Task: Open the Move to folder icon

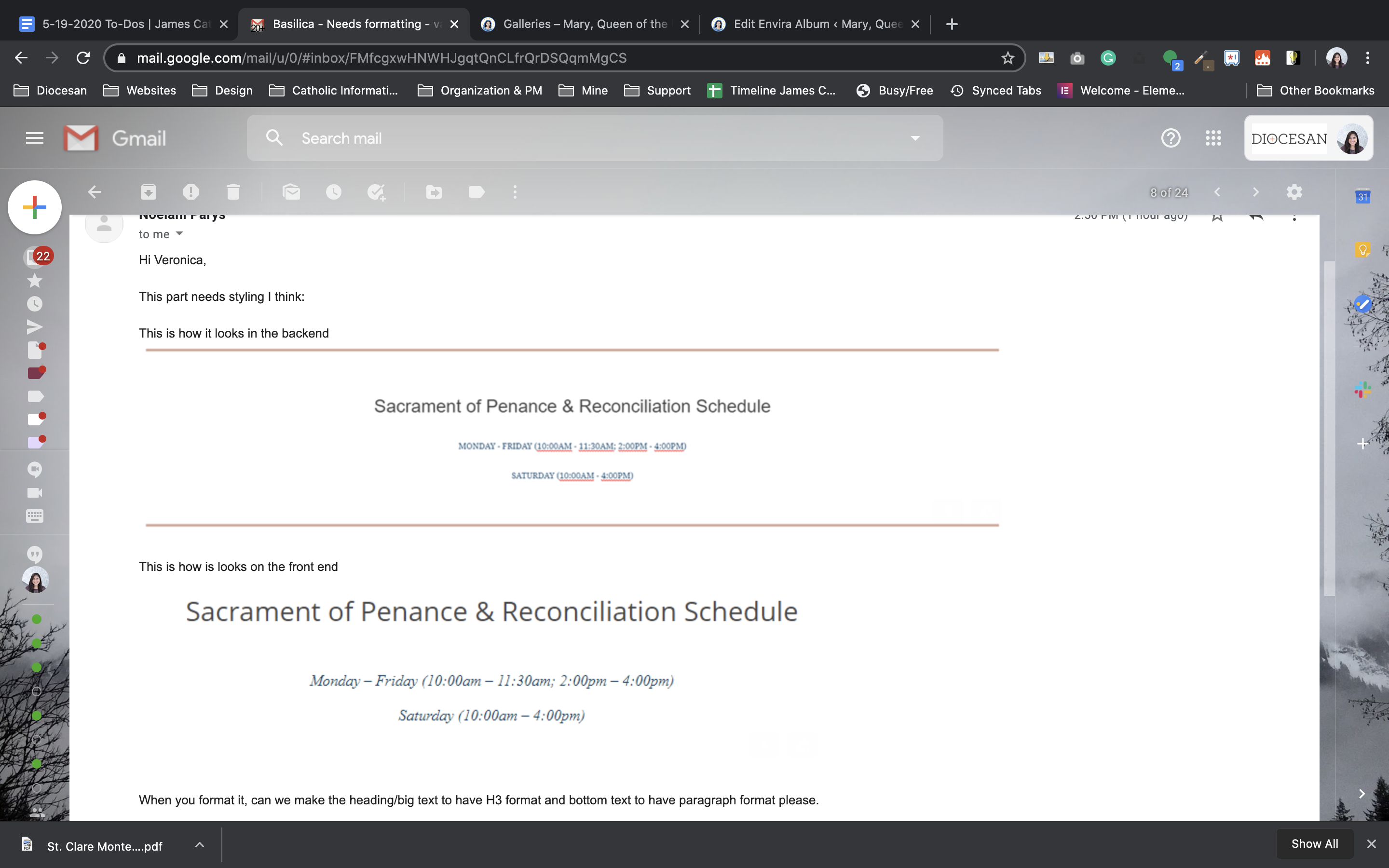Action: pos(434,192)
